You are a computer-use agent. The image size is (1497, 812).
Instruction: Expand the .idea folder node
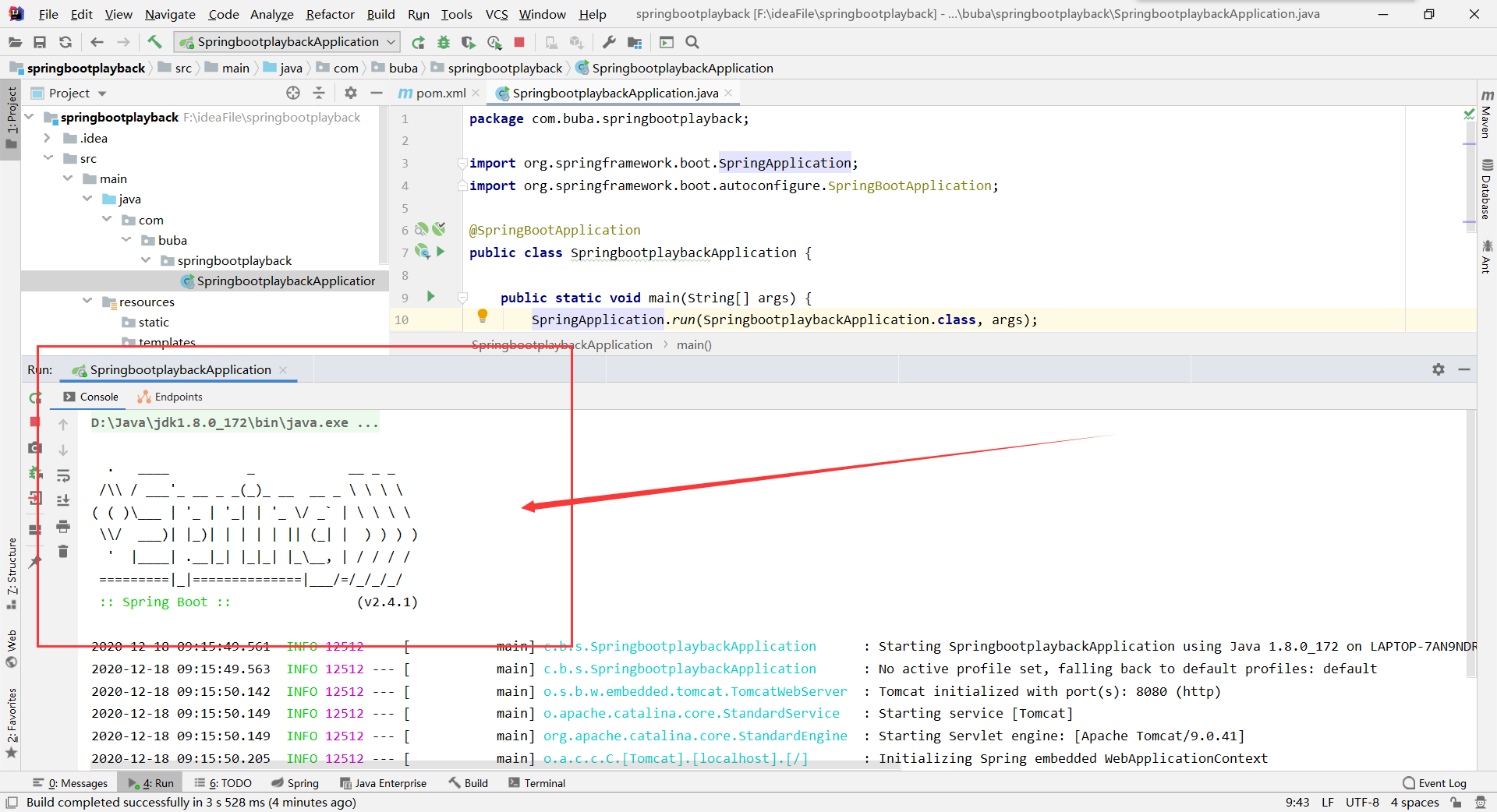coord(48,138)
